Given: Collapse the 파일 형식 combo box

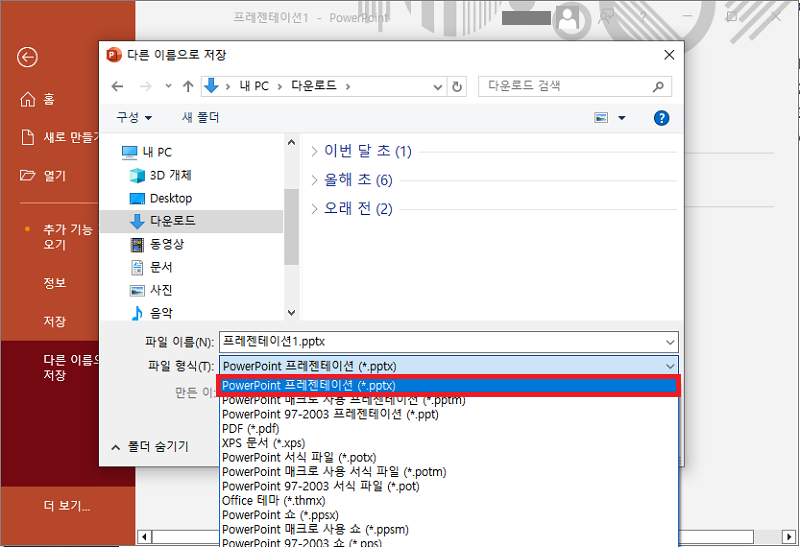Looking at the screenshot, I should pyautogui.click(x=670, y=366).
